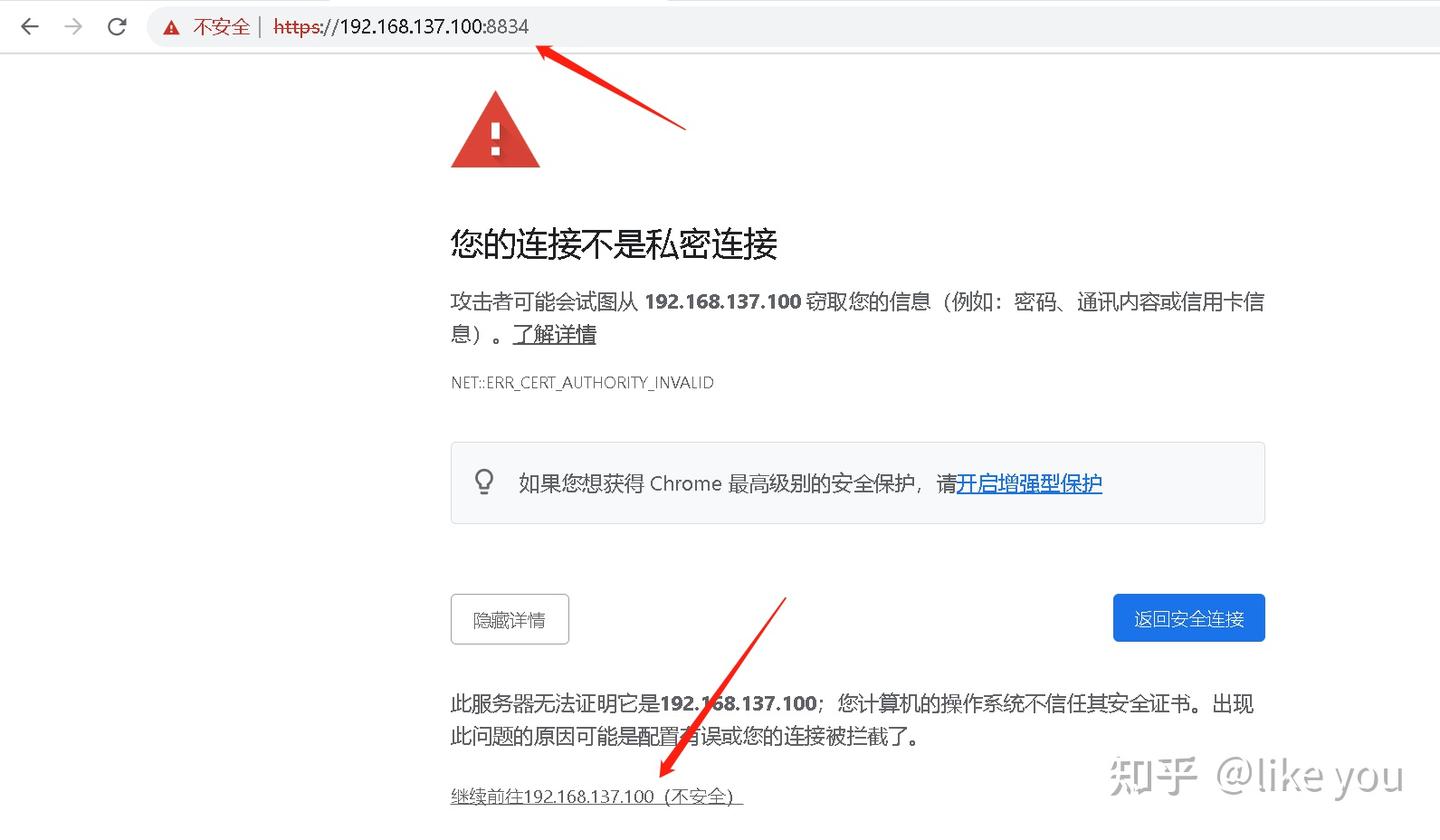Viewport: 1440px width, 840px height.
Task: Open the 开启增强型保护 link
Action: pyautogui.click(x=1029, y=484)
